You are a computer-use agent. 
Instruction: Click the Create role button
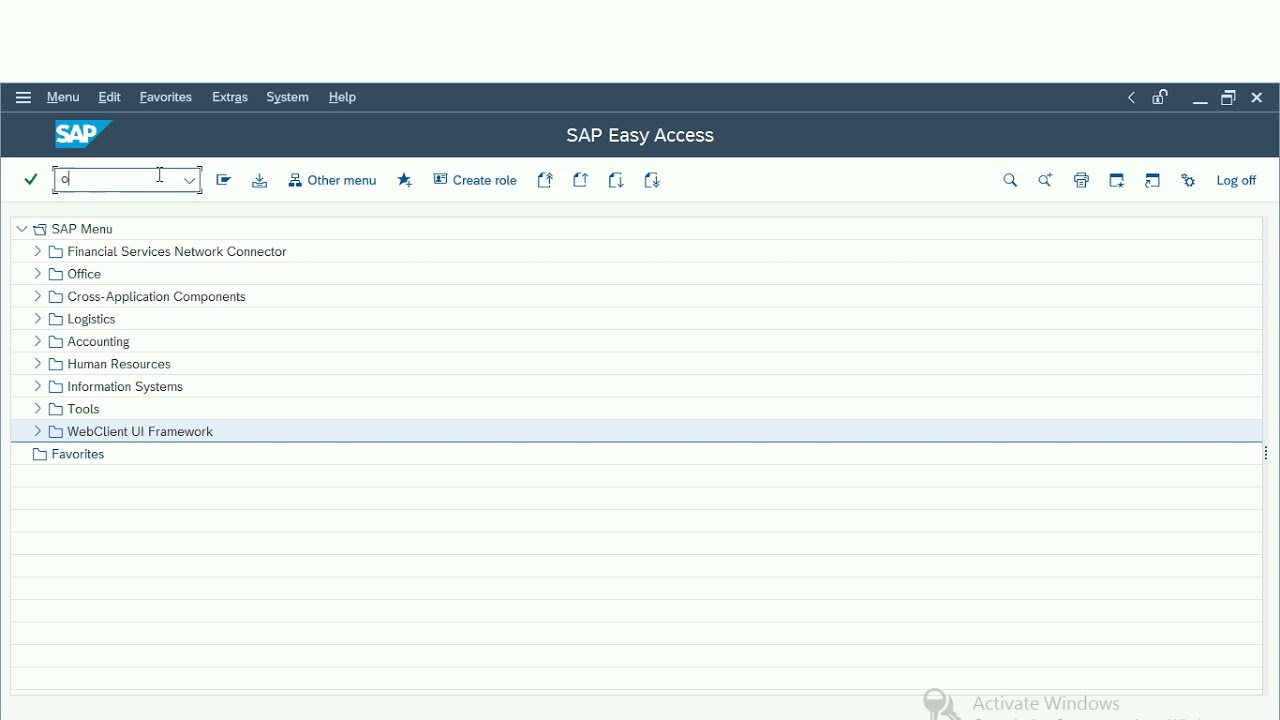[475, 180]
